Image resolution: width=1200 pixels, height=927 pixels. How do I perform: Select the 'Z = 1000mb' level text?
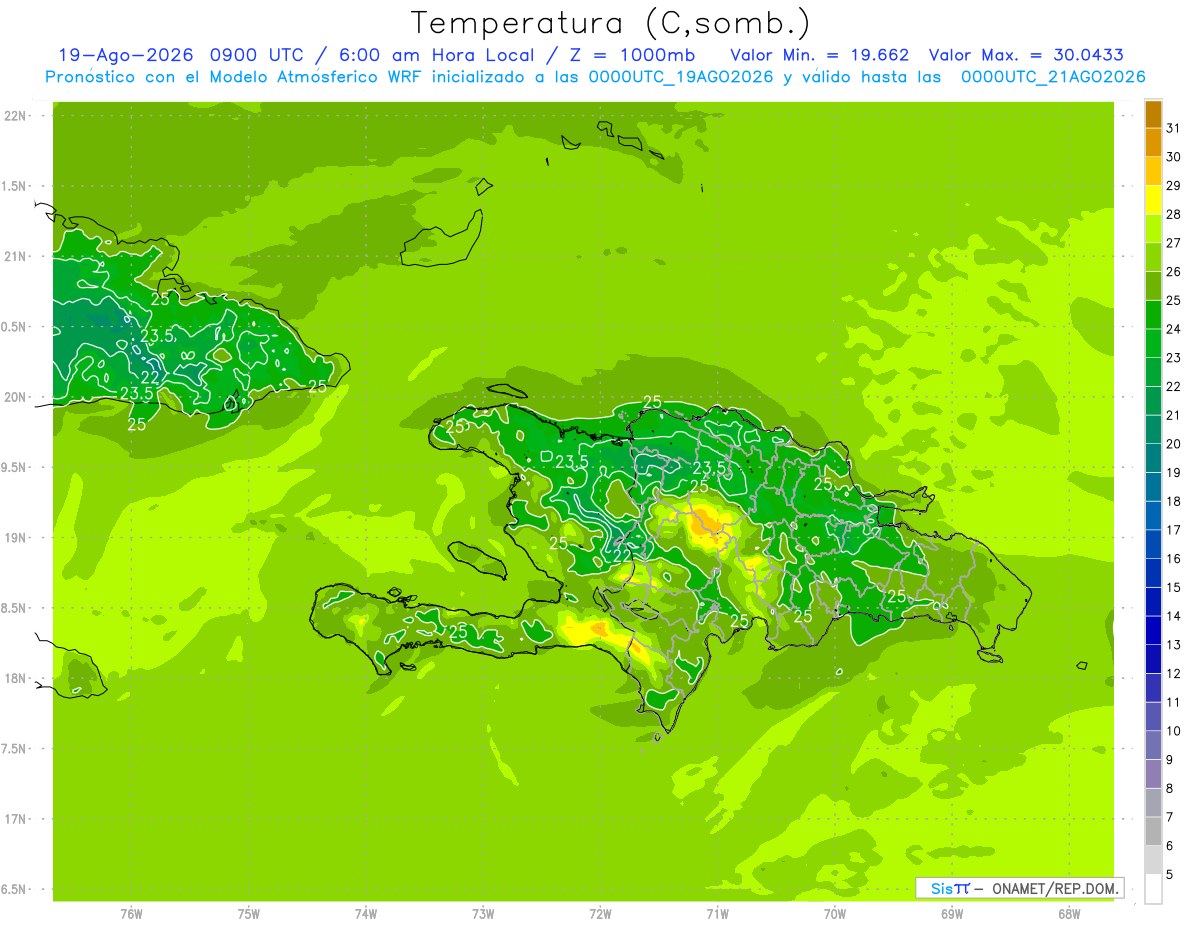pos(631,55)
